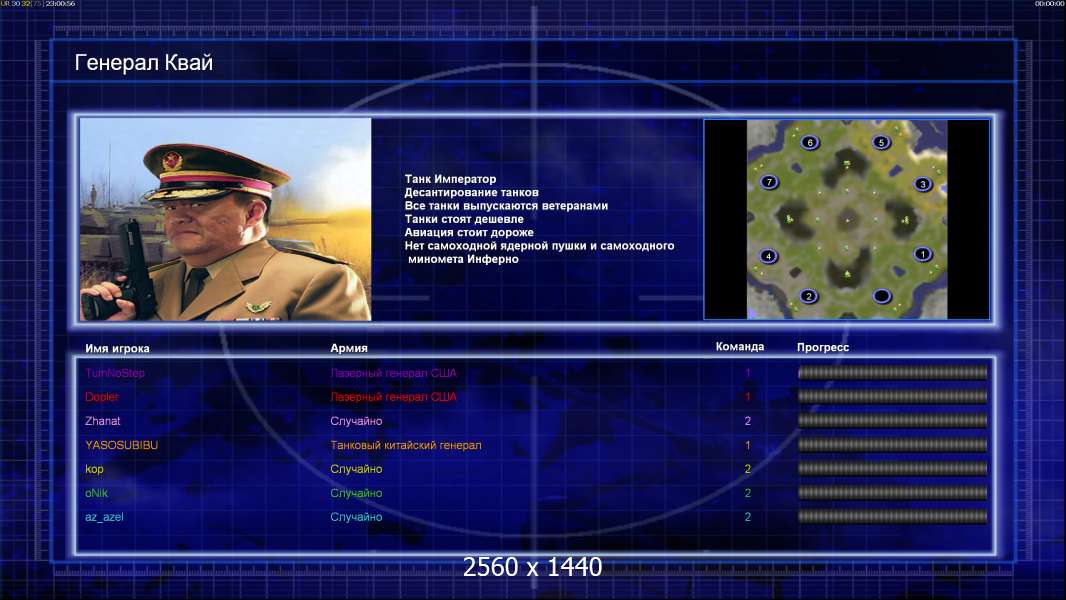This screenshot has width=1066, height=600.
Task: Click 'Нет самоходной ядерной пушки' line
Action: click(539, 245)
